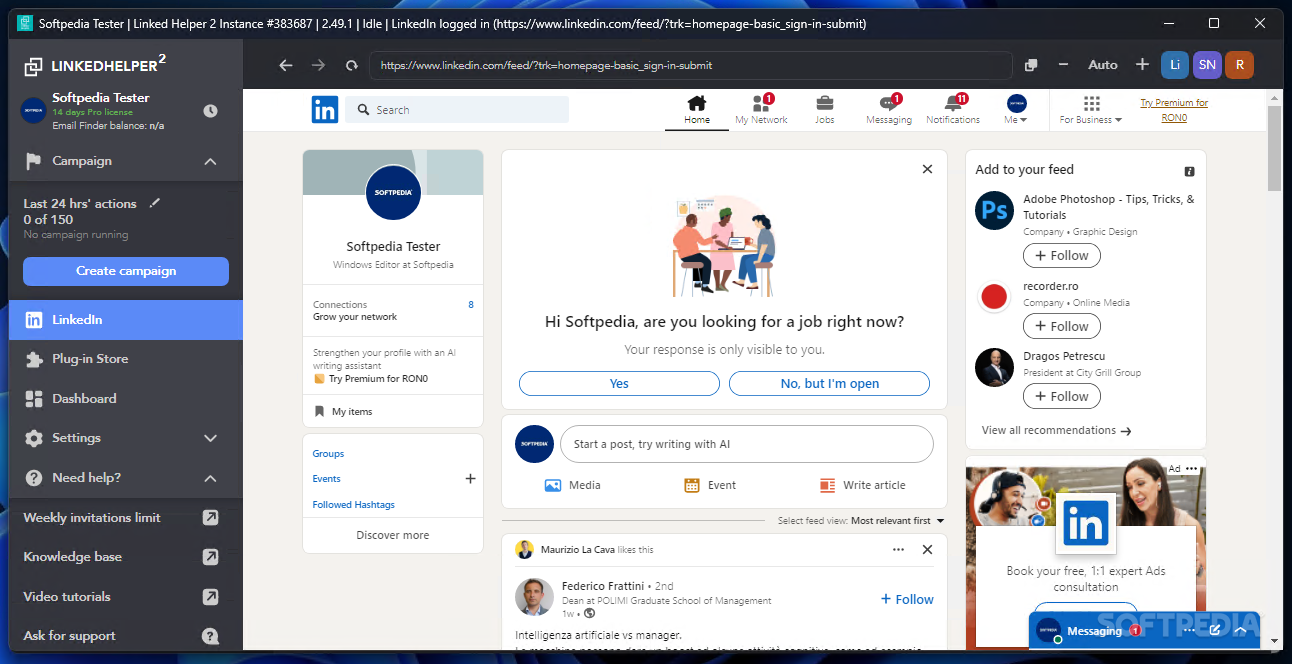Click View all recommendations
The image size is (1292, 664).
click(1056, 431)
